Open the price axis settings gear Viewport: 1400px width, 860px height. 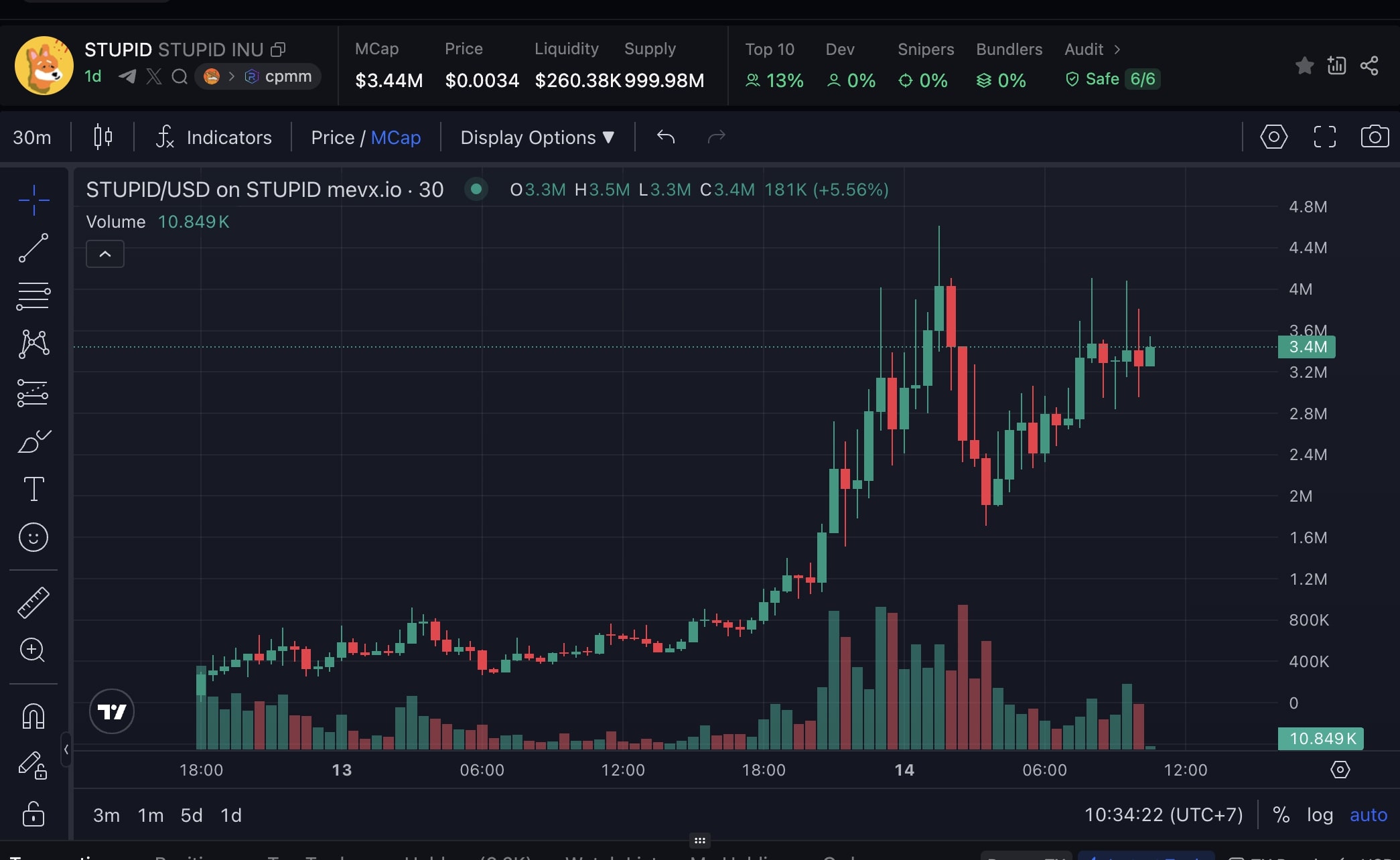pos(1340,770)
